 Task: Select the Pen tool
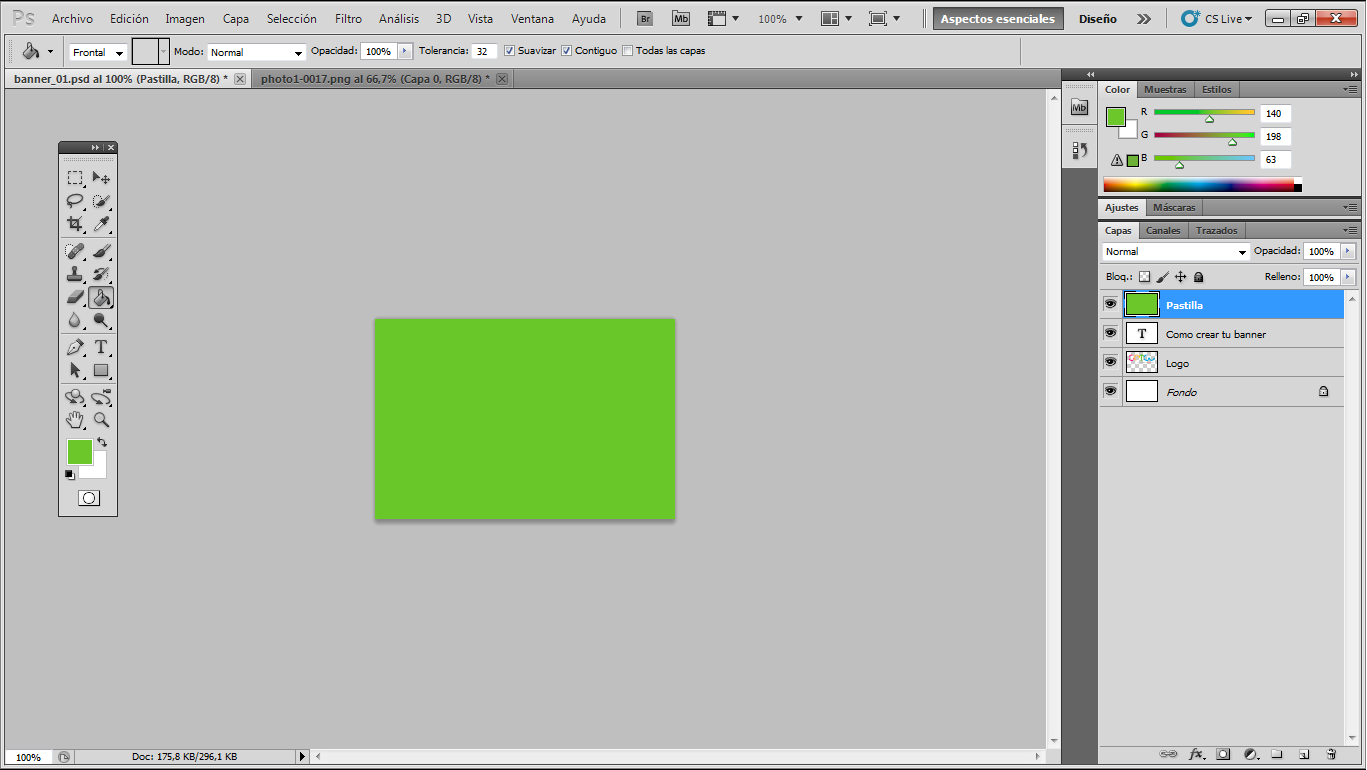[x=75, y=347]
